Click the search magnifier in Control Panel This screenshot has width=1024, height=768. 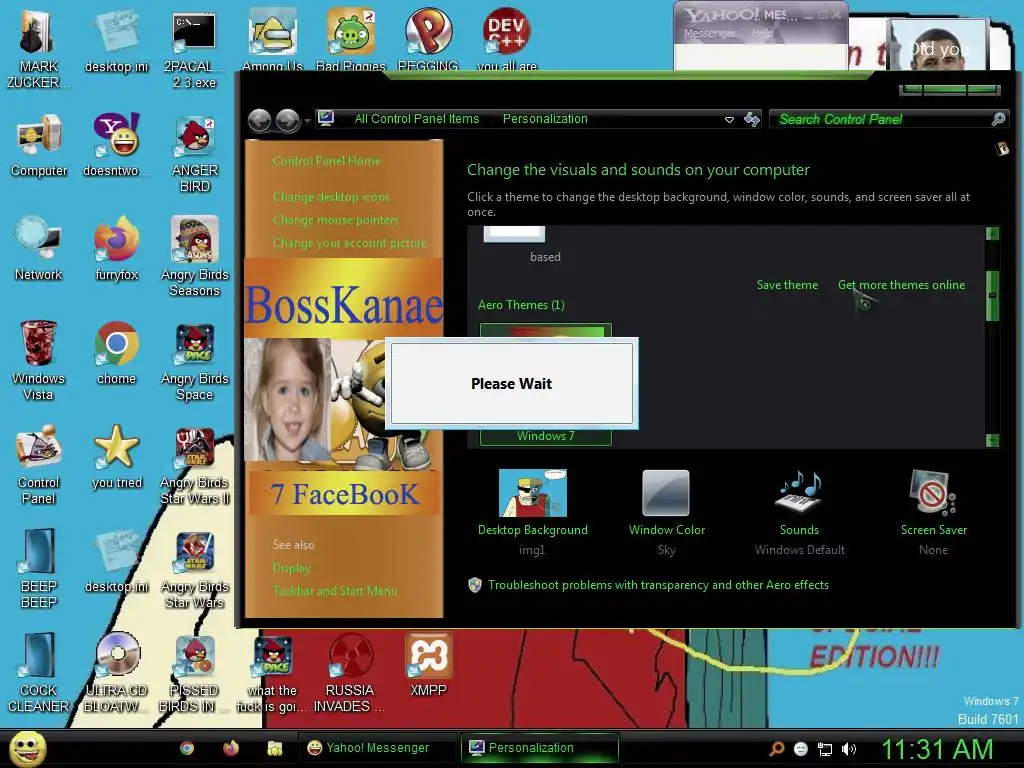[999, 119]
